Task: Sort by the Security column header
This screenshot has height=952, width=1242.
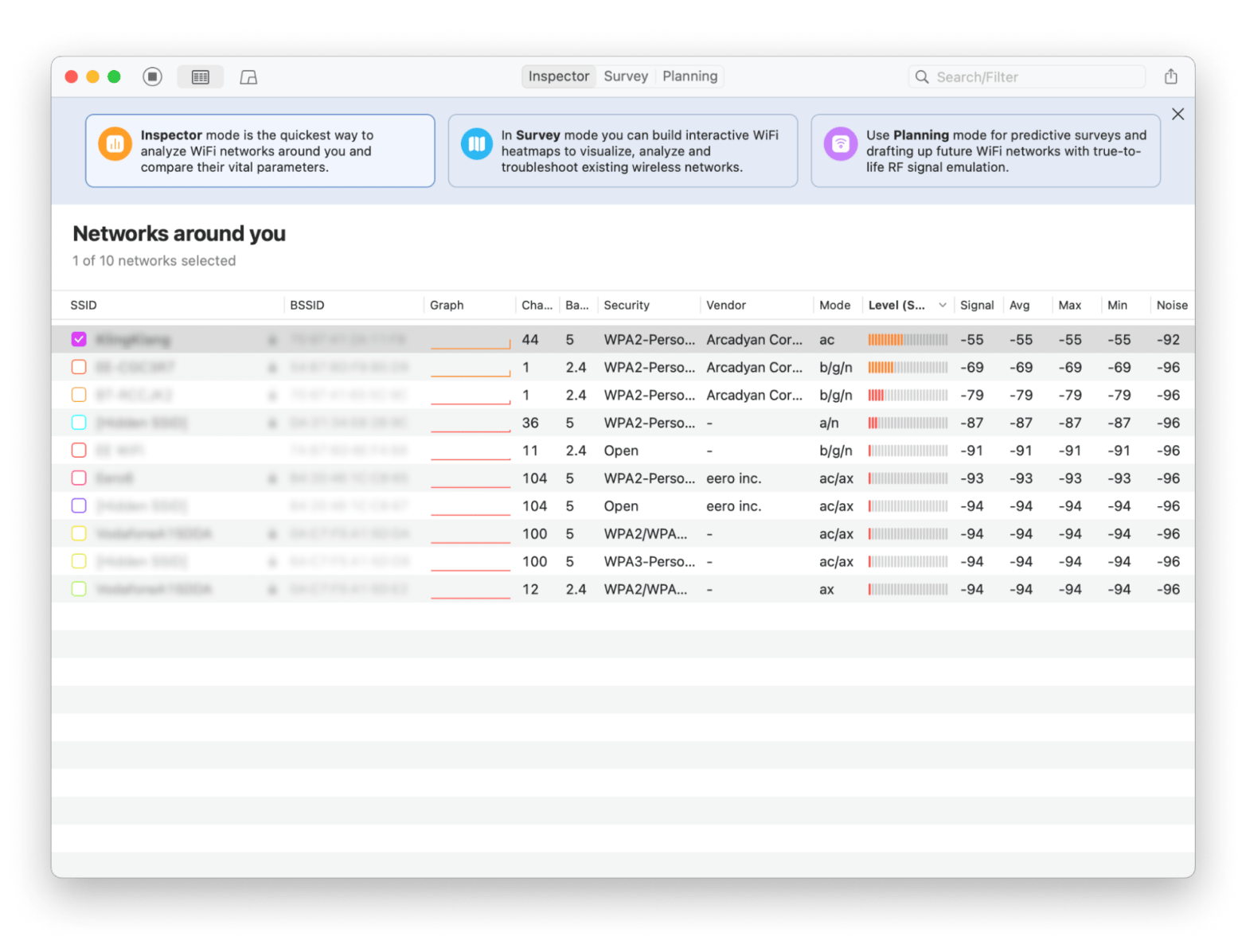Action: coord(627,306)
